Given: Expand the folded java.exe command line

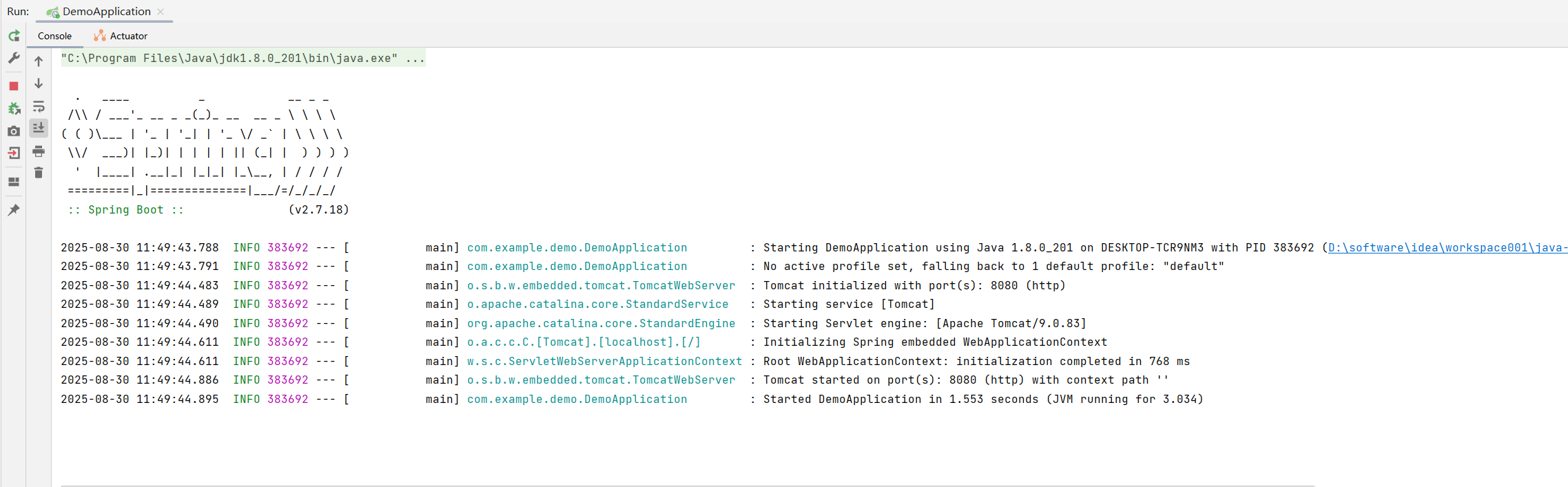Looking at the screenshot, I should (x=415, y=59).
